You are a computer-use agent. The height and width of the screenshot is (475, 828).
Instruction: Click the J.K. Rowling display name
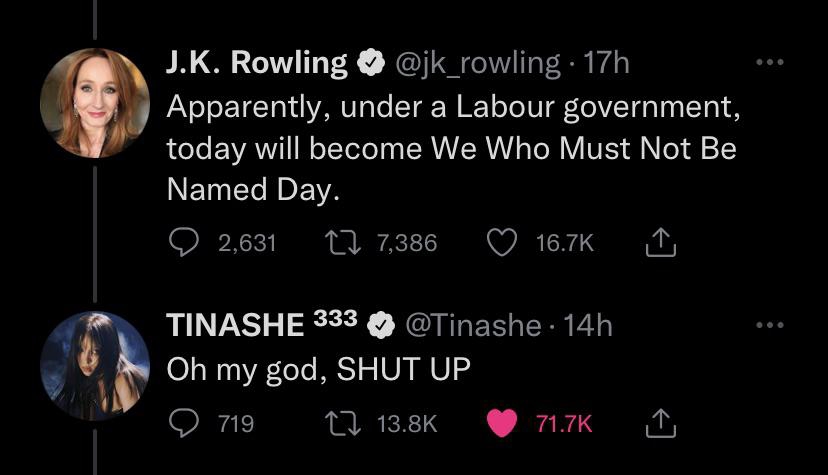tap(256, 63)
